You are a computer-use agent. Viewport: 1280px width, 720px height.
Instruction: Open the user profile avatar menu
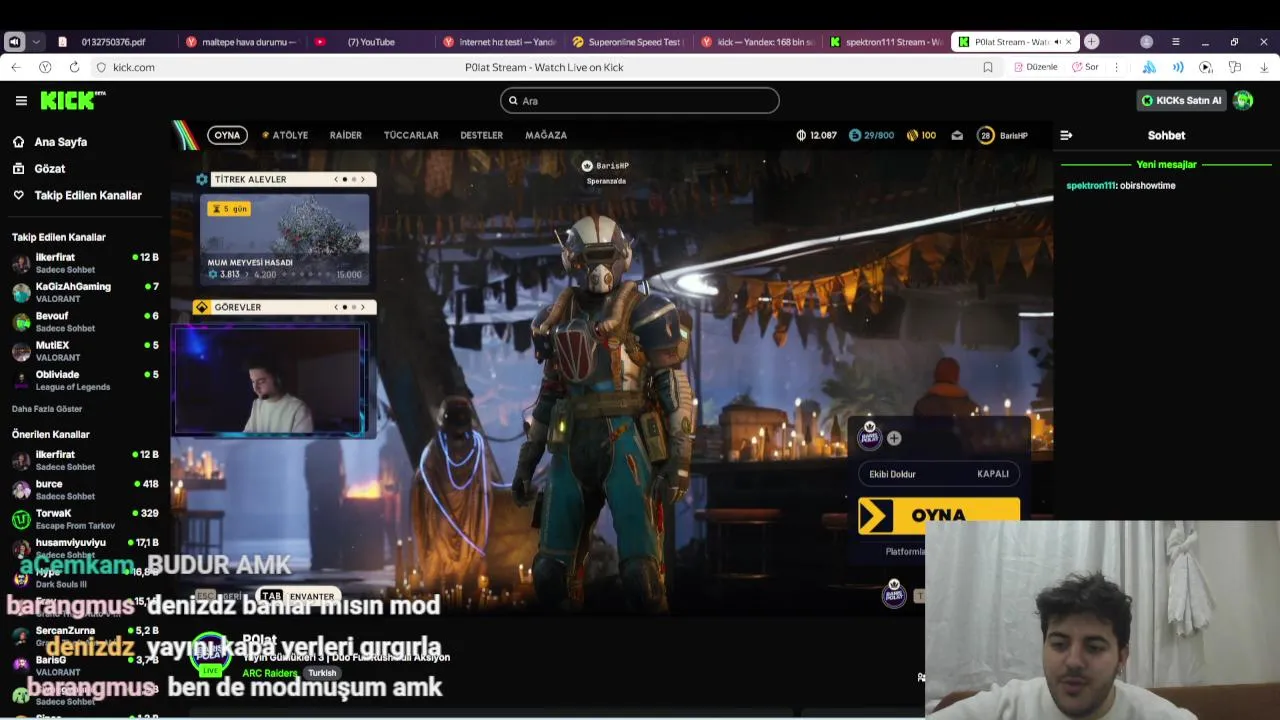click(1243, 100)
